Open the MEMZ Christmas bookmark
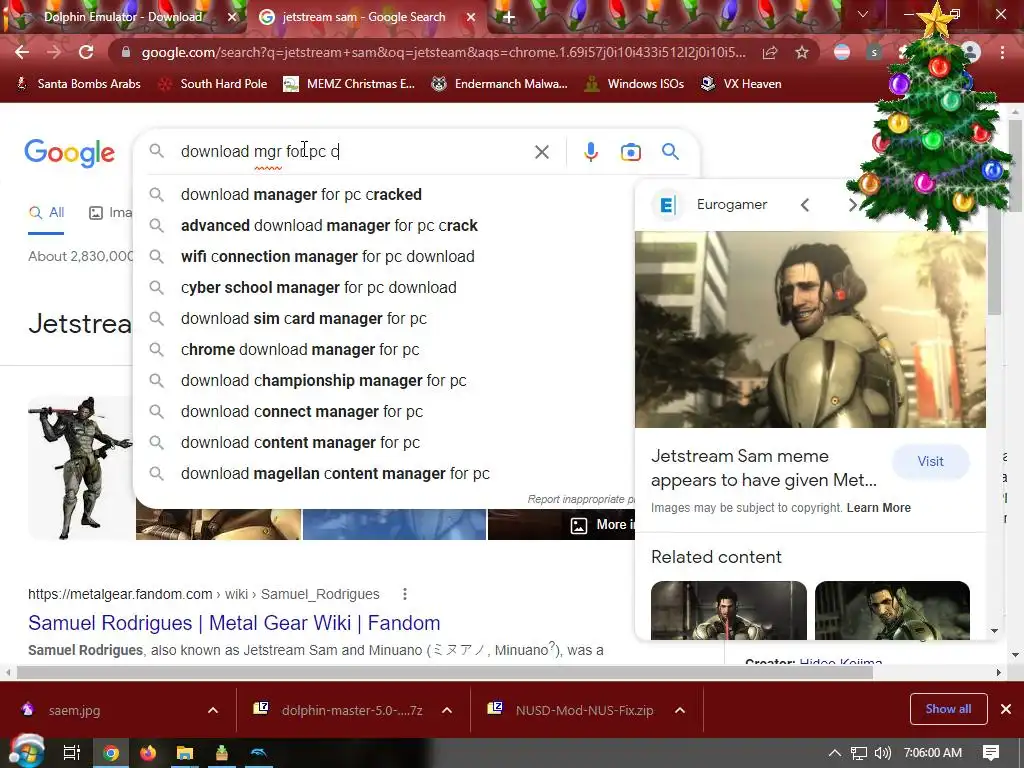1024x768 pixels. tap(349, 84)
